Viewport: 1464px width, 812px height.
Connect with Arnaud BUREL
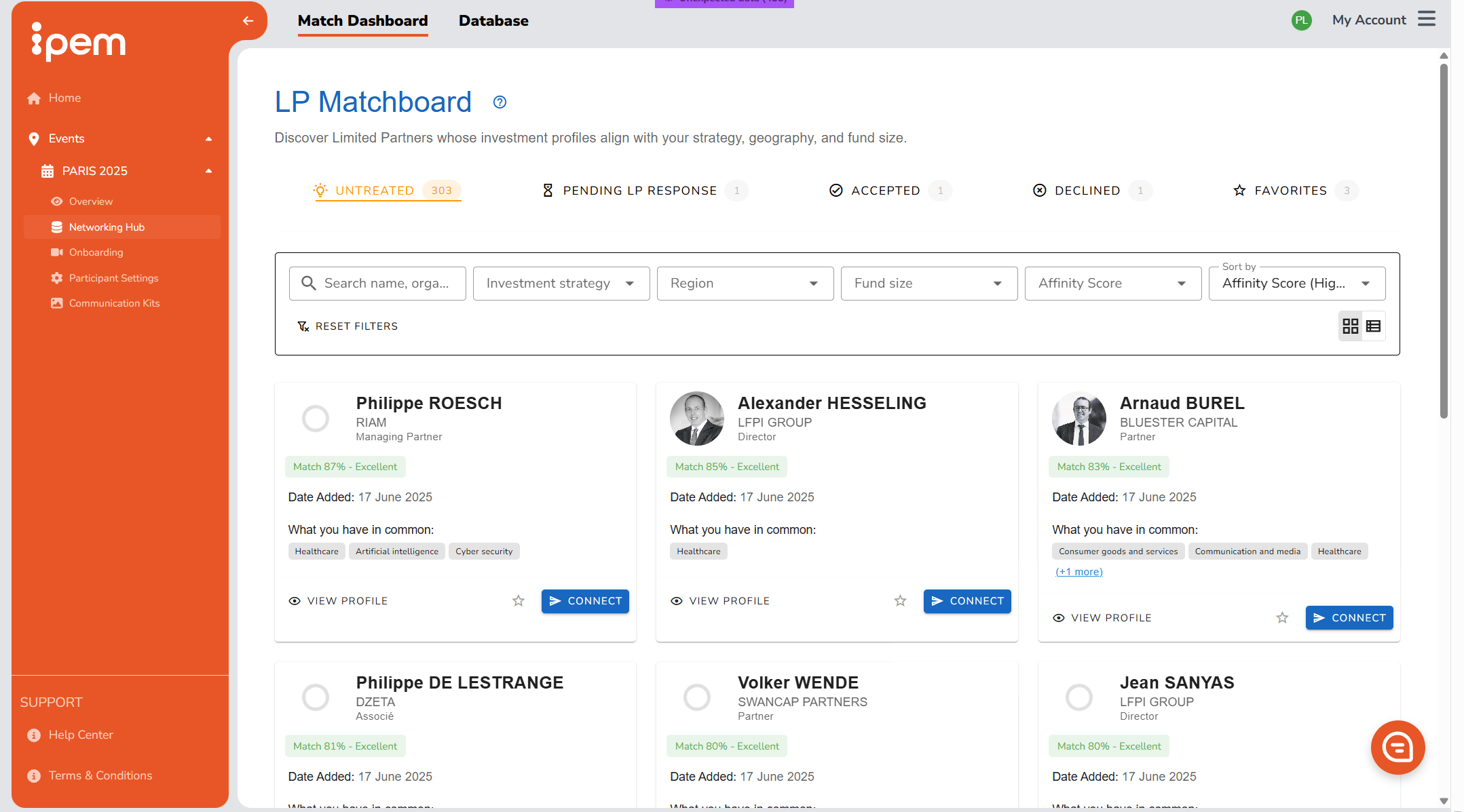[1349, 618]
